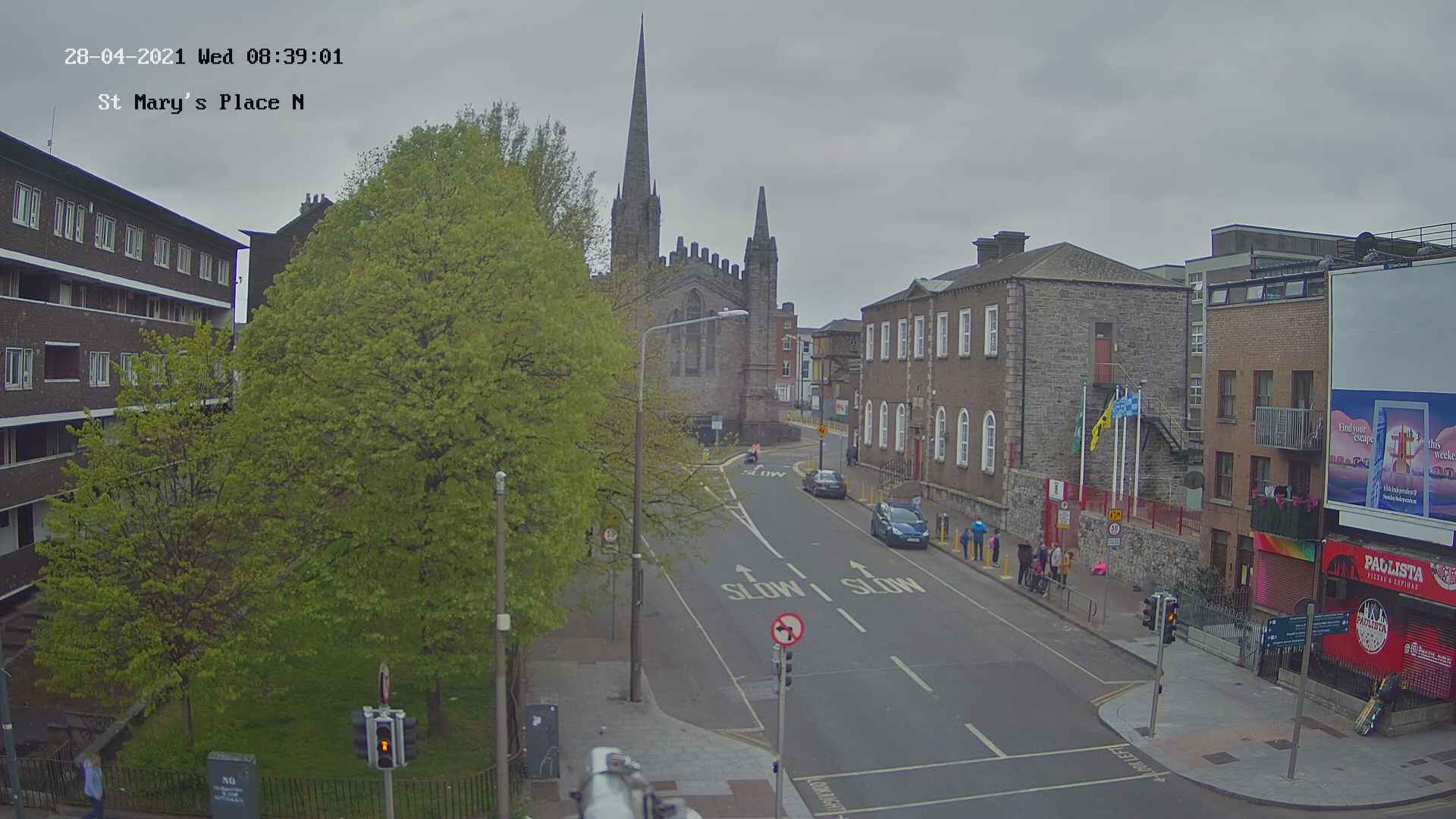1456x819 pixels.
Task: Click the St Mary's Place N camera label
Action: tap(201, 102)
